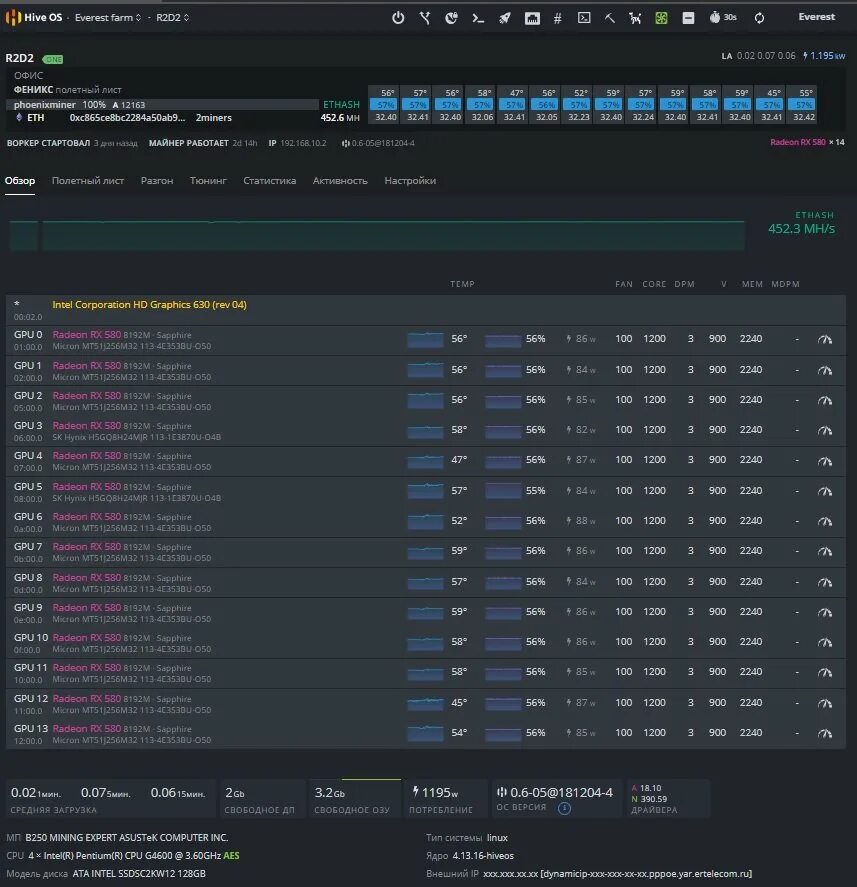Click the 1.195 kW power reading
The height and width of the screenshot is (887, 857).
pos(824,55)
